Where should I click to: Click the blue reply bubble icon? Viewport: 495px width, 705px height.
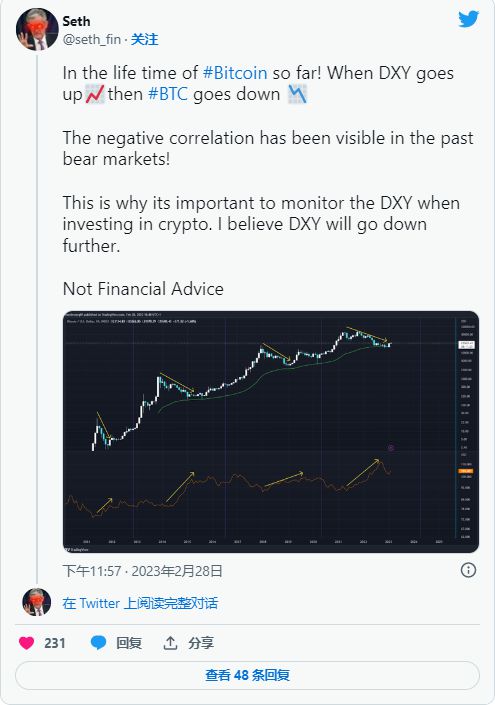pos(98,643)
